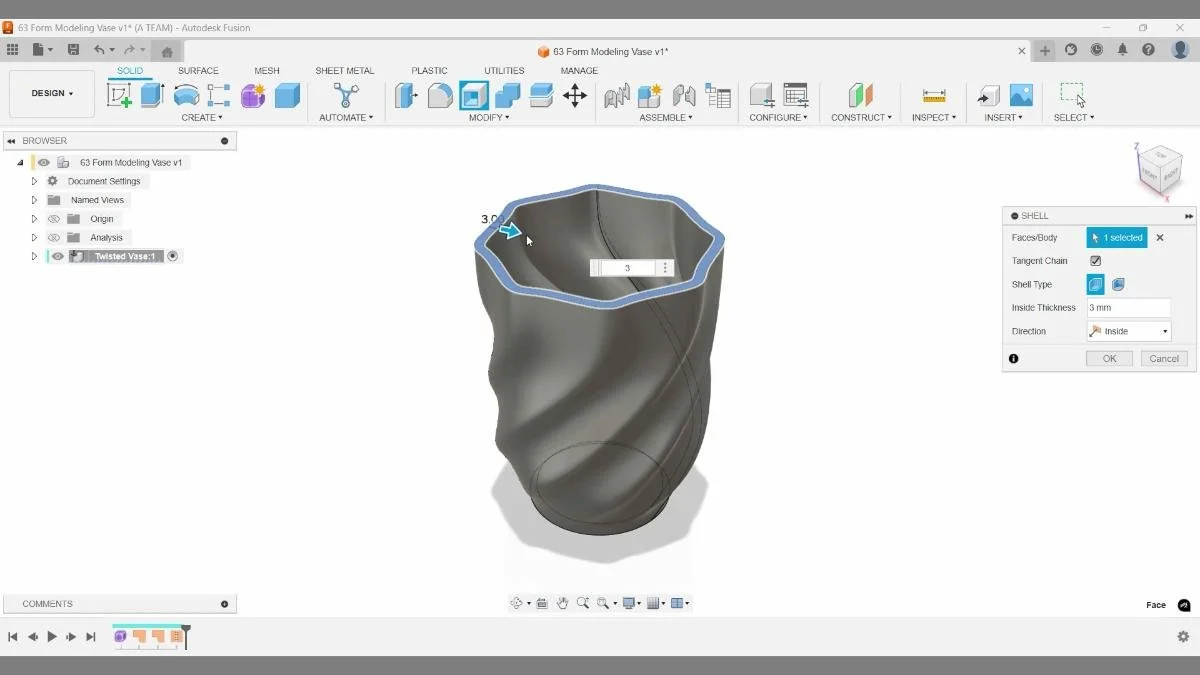The height and width of the screenshot is (675, 1200).
Task: Click the Move/Copy tool icon
Action: (x=577, y=95)
